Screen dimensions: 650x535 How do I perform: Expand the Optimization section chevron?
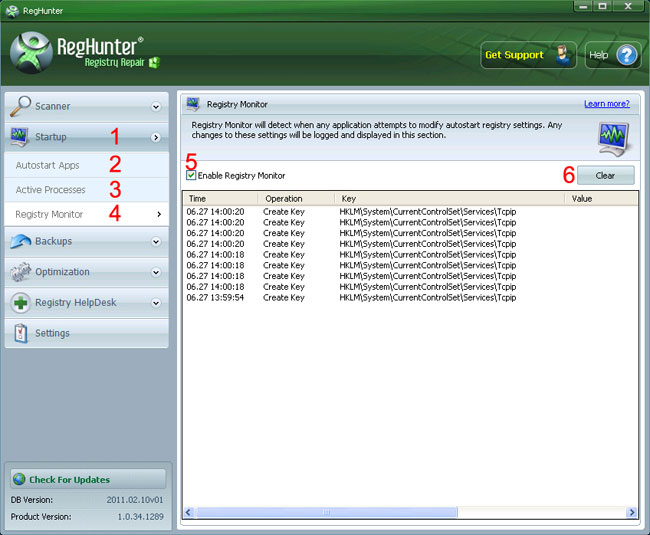pos(156,272)
